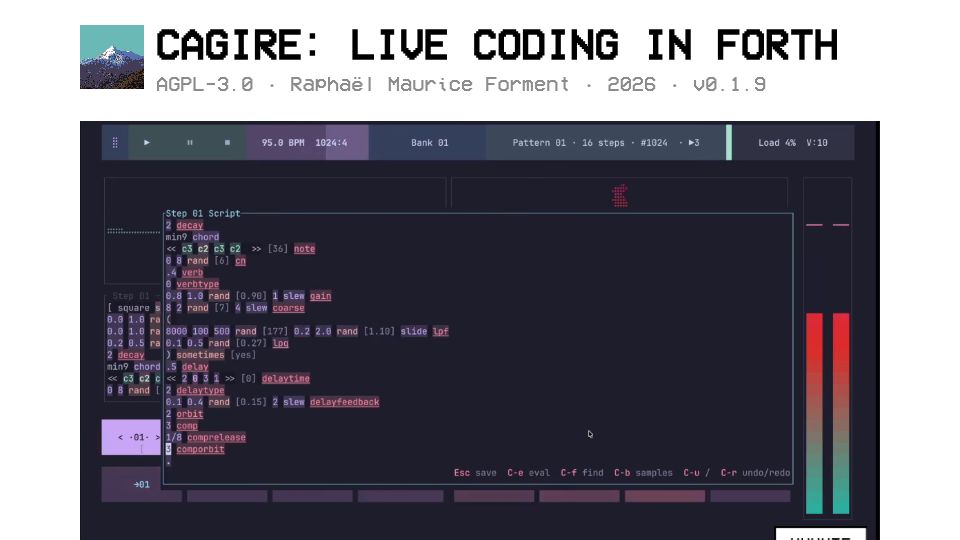Click the pause button in transport bar
The width and height of the screenshot is (960, 540).
(190, 143)
